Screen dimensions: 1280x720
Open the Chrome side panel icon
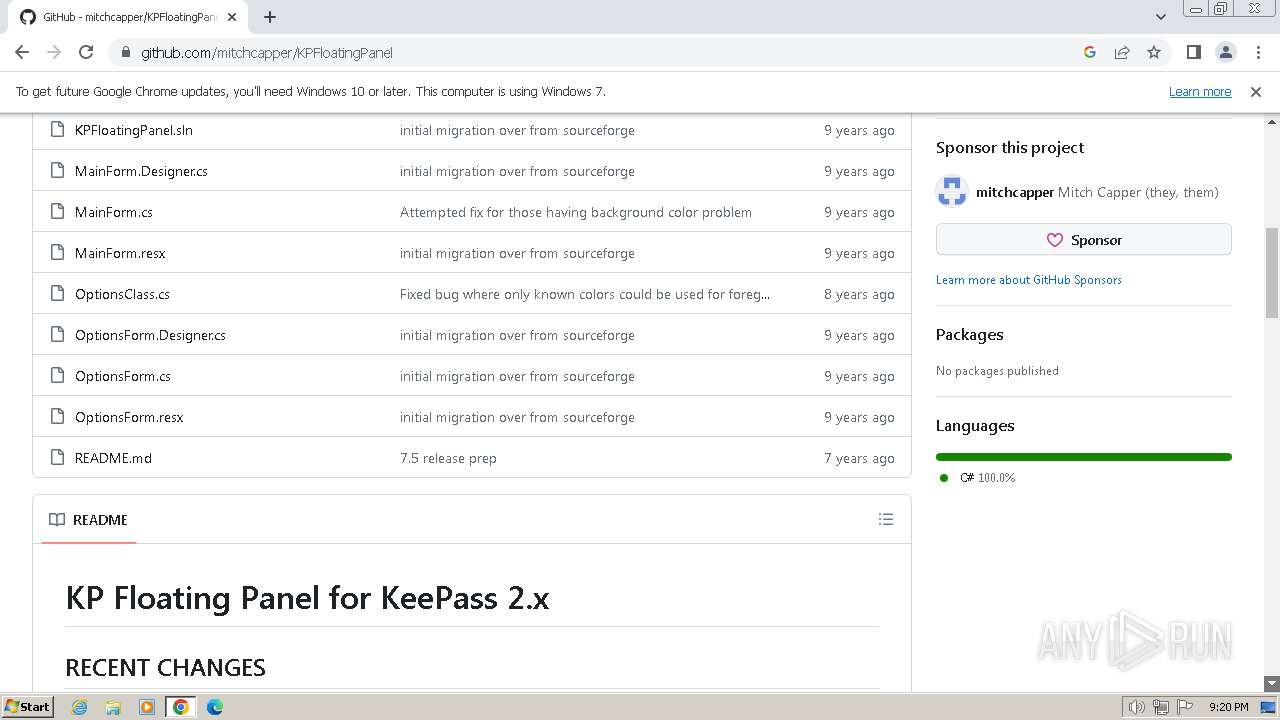pyautogui.click(x=1193, y=52)
